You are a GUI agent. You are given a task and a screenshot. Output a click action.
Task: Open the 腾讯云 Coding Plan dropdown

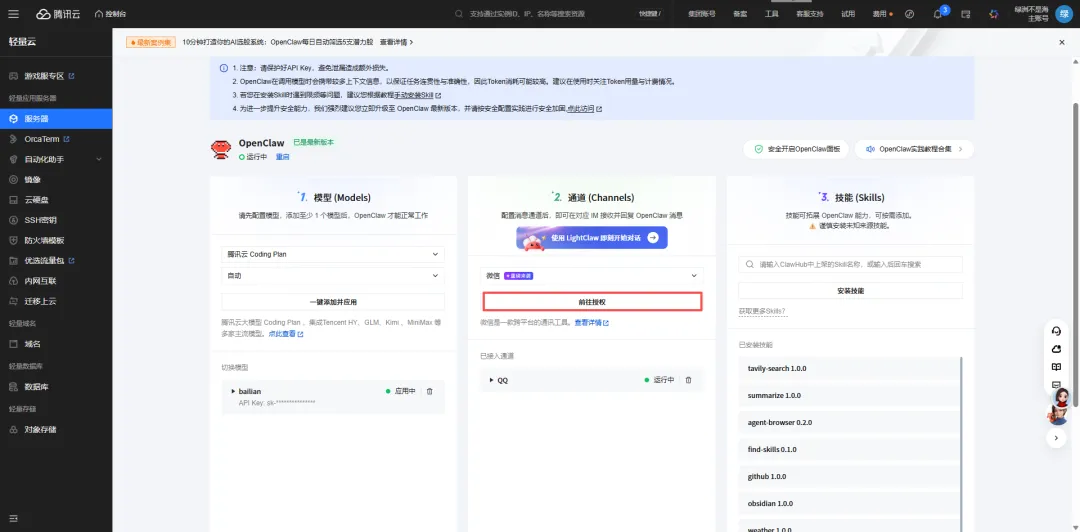pyautogui.click(x=333, y=254)
